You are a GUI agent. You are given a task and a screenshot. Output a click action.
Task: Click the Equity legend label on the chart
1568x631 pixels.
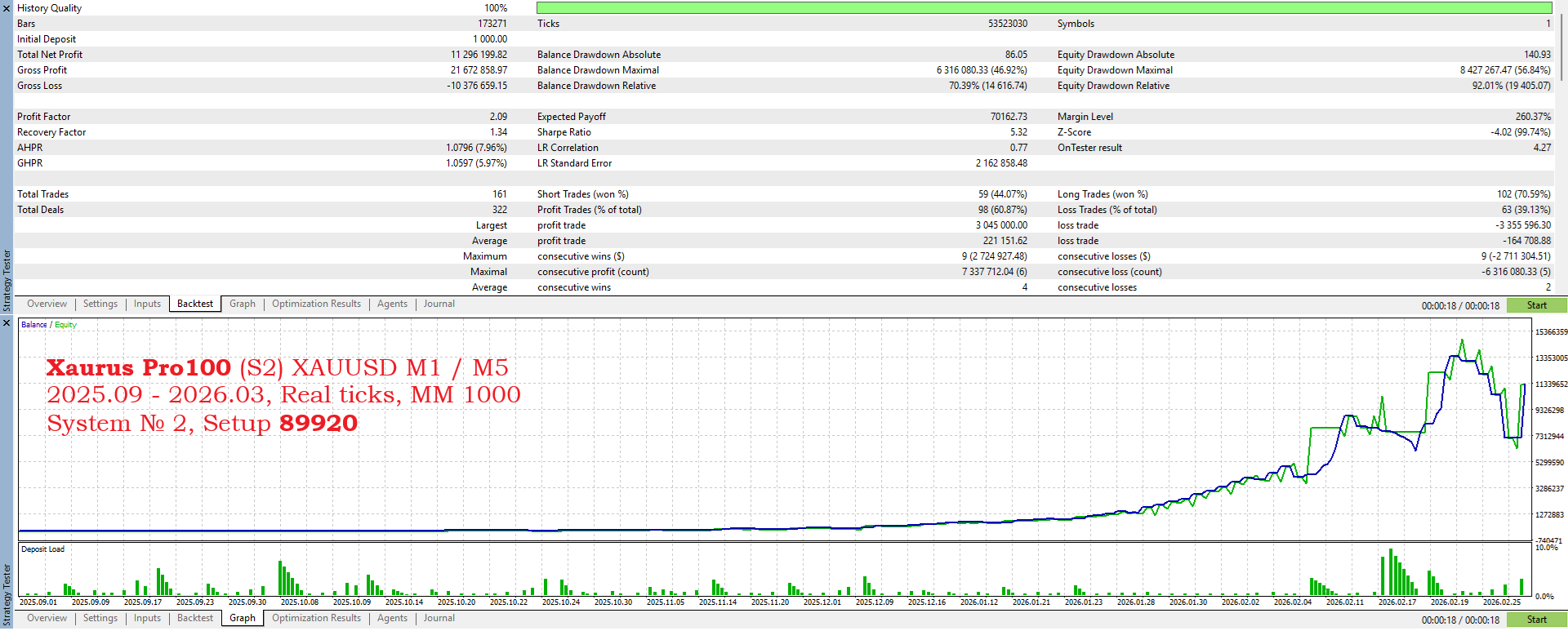[x=65, y=325]
